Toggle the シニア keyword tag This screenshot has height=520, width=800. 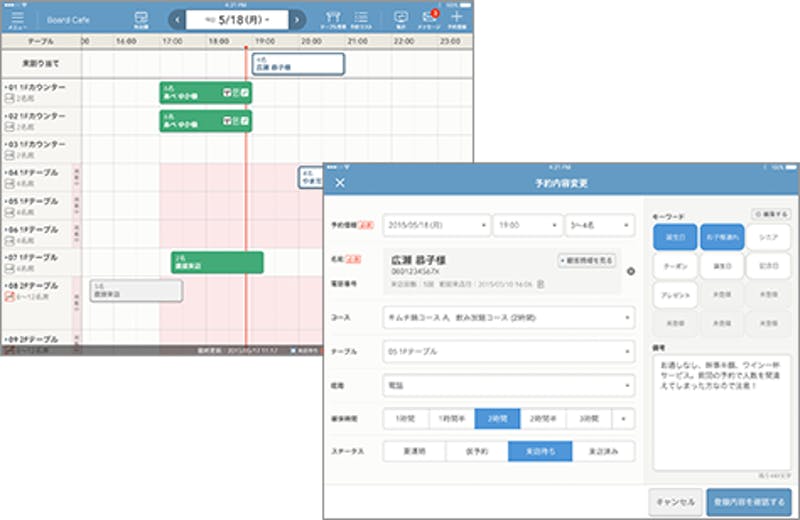[768, 236]
